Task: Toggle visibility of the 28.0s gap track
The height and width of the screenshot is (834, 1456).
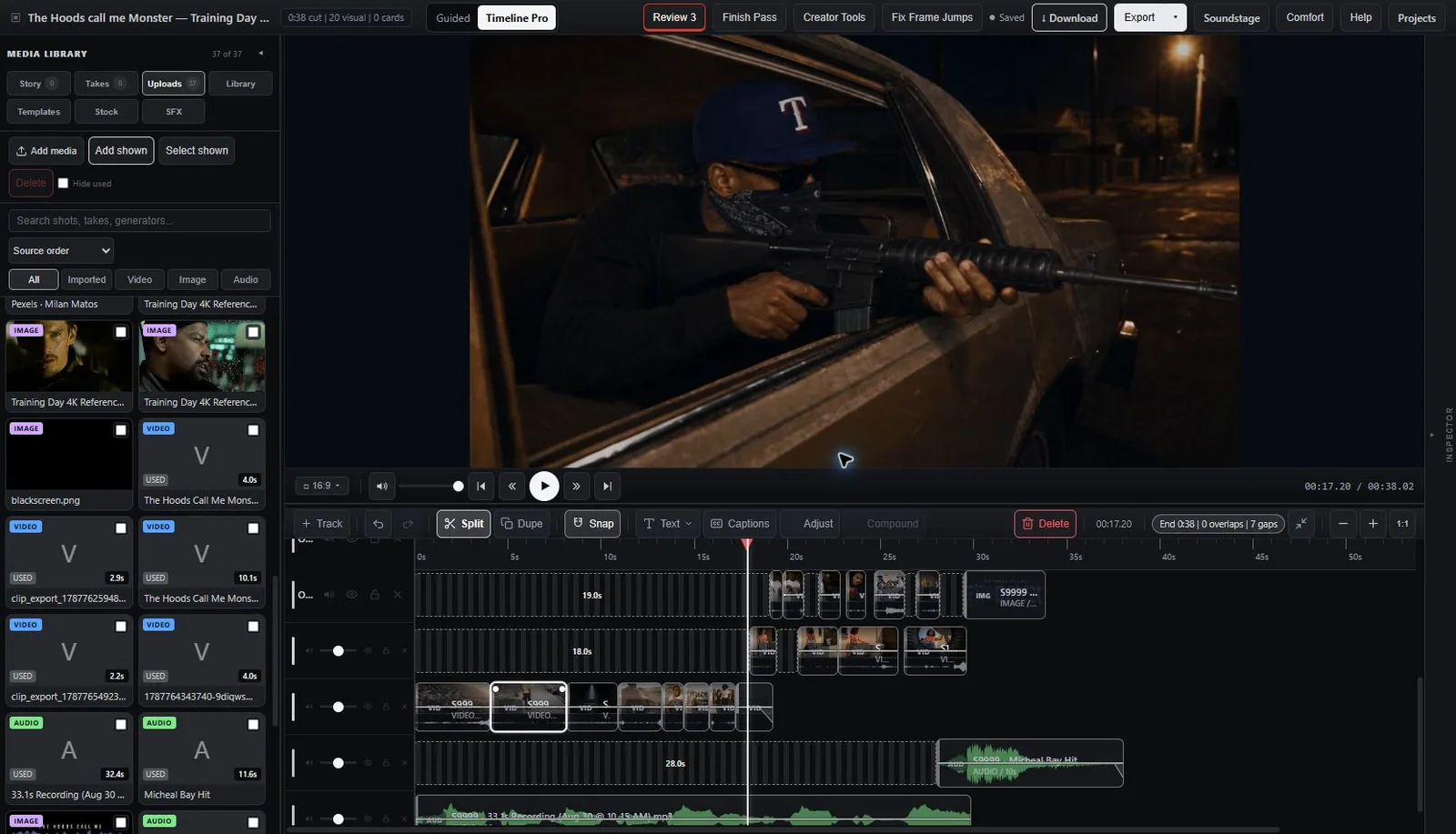Action: (368, 763)
